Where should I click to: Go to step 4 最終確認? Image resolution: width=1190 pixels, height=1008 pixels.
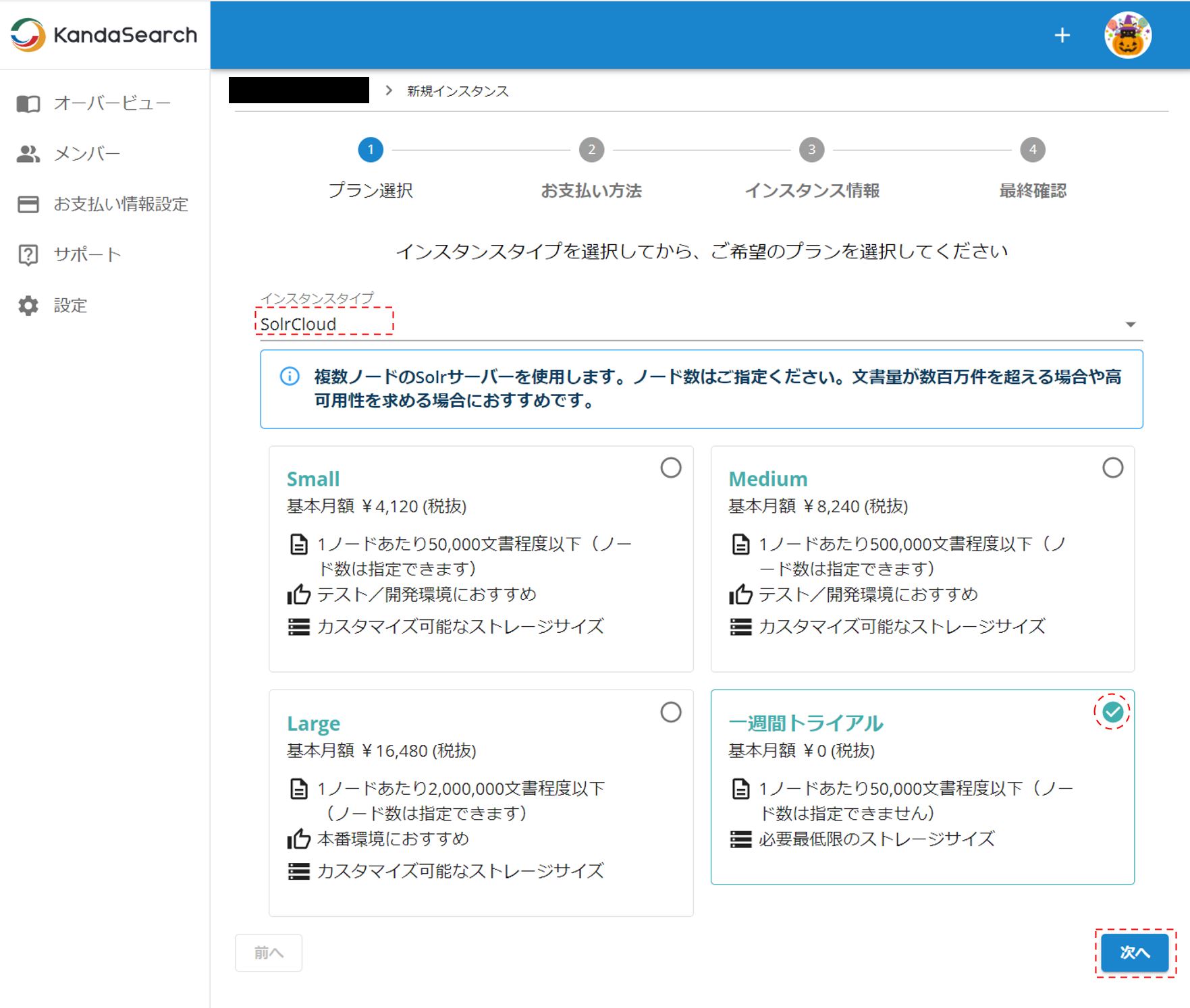point(1033,169)
